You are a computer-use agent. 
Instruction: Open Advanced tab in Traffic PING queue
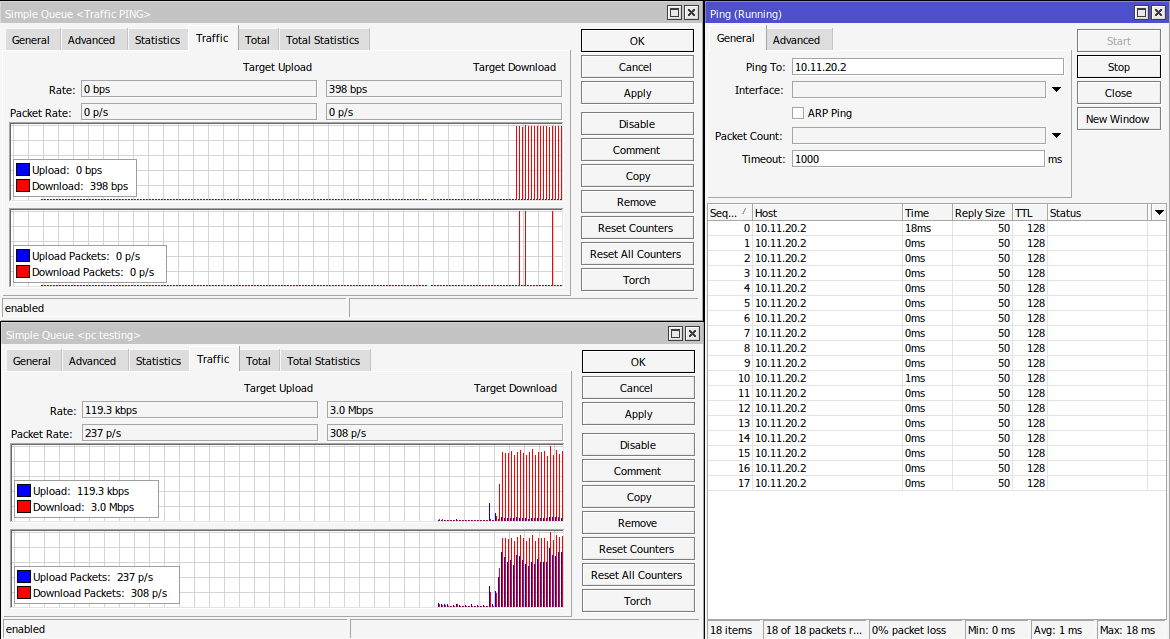coord(91,40)
